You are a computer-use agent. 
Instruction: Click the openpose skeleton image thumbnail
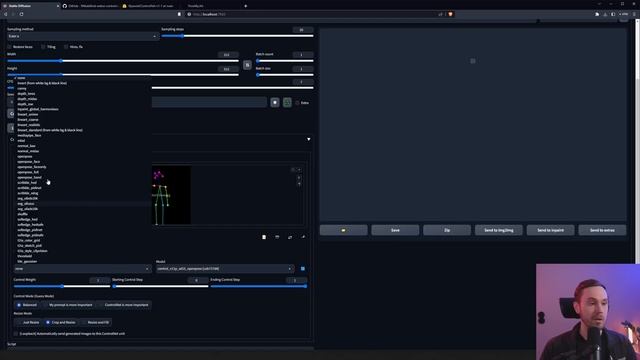click(x=171, y=195)
